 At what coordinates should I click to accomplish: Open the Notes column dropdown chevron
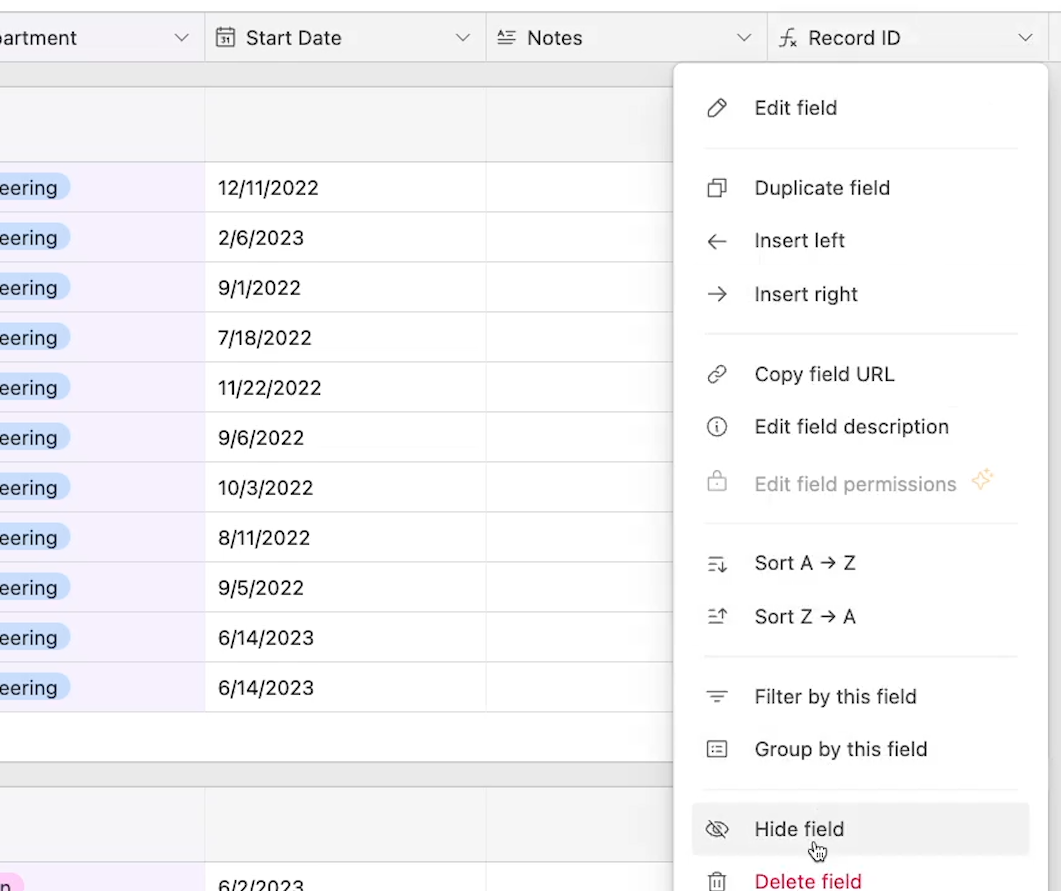(x=744, y=38)
